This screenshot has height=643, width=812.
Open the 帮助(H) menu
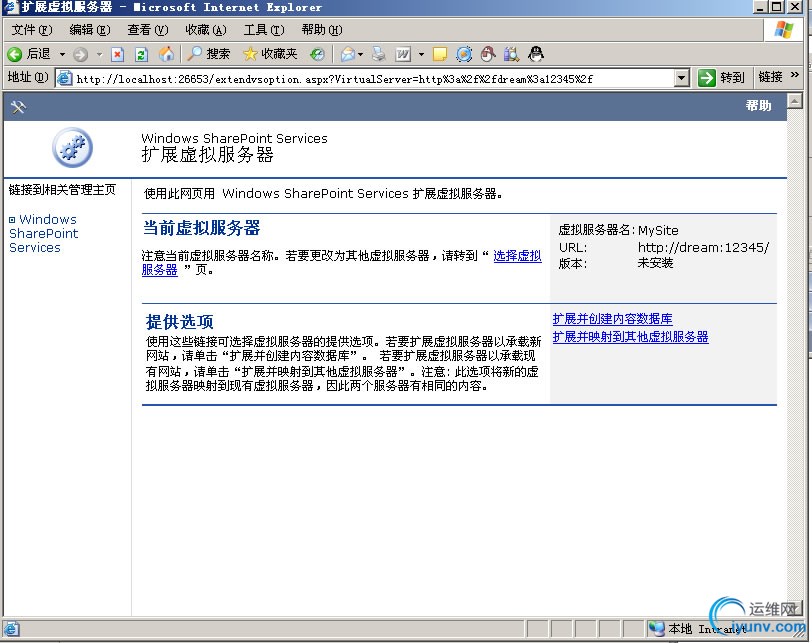tap(322, 30)
